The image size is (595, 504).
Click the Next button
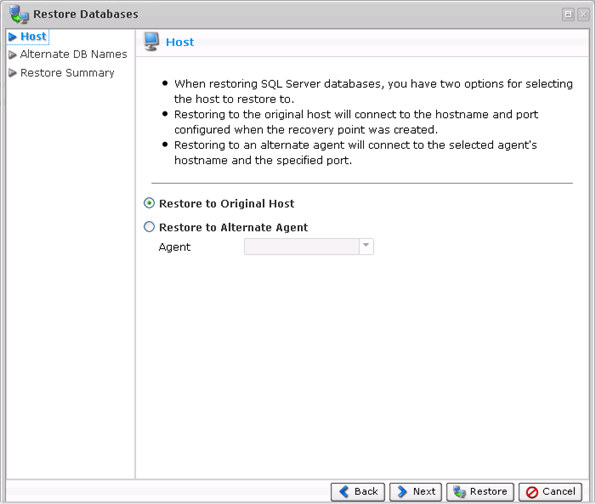coord(416,492)
